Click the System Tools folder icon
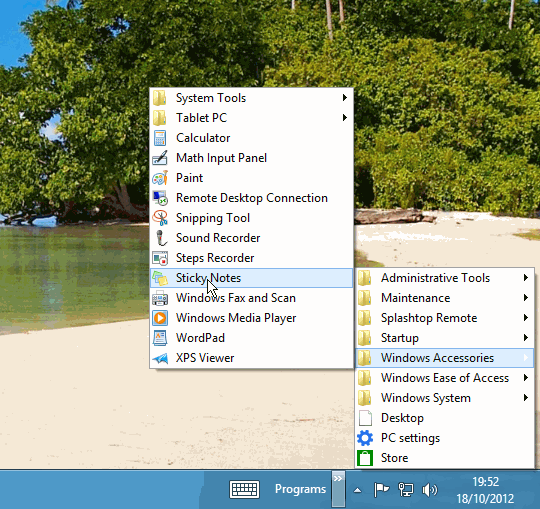The width and height of the screenshot is (540, 509). coord(159,98)
